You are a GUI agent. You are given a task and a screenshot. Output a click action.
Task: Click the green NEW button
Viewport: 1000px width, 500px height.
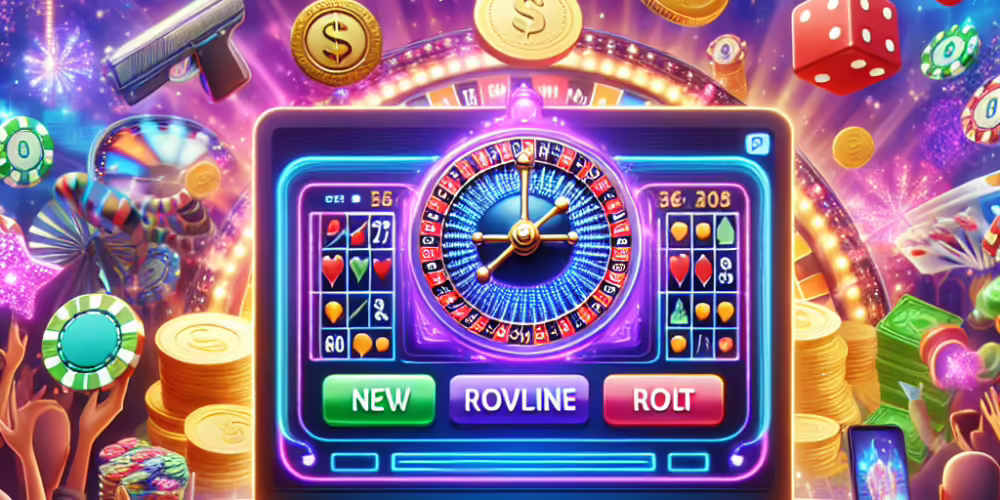pyautogui.click(x=379, y=400)
